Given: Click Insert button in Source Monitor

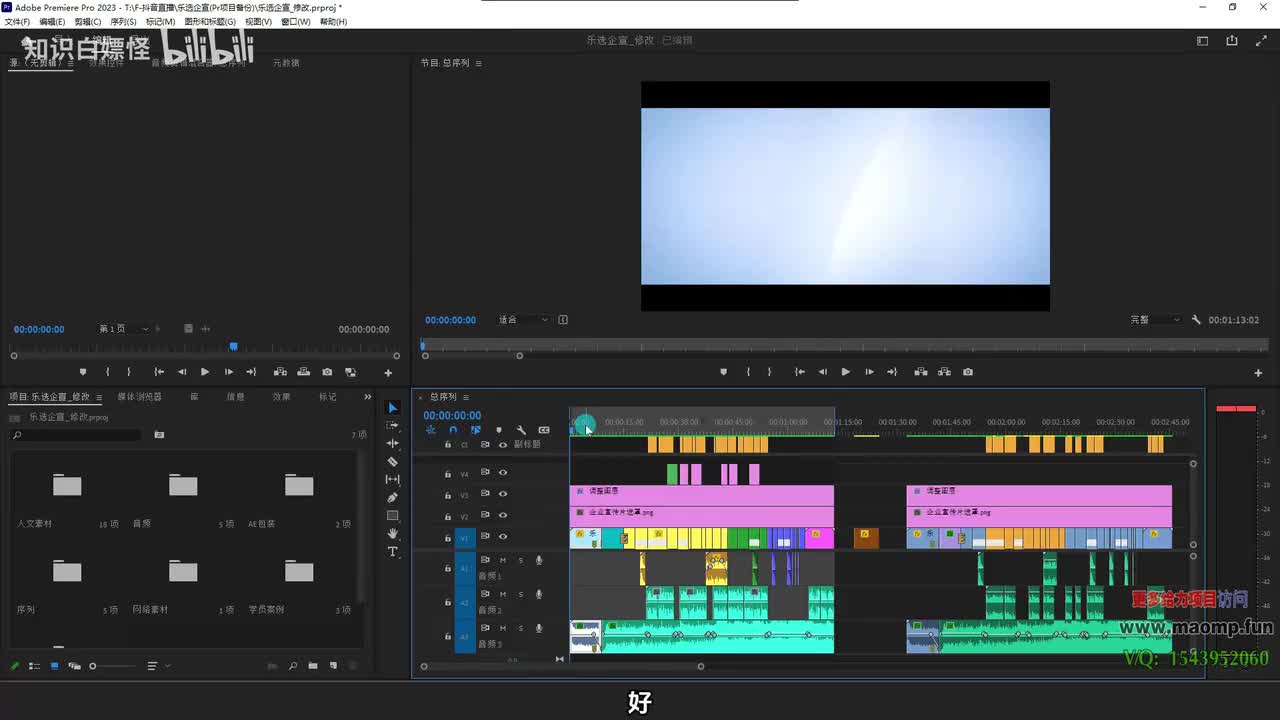Looking at the screenshot, I should 280,372.
